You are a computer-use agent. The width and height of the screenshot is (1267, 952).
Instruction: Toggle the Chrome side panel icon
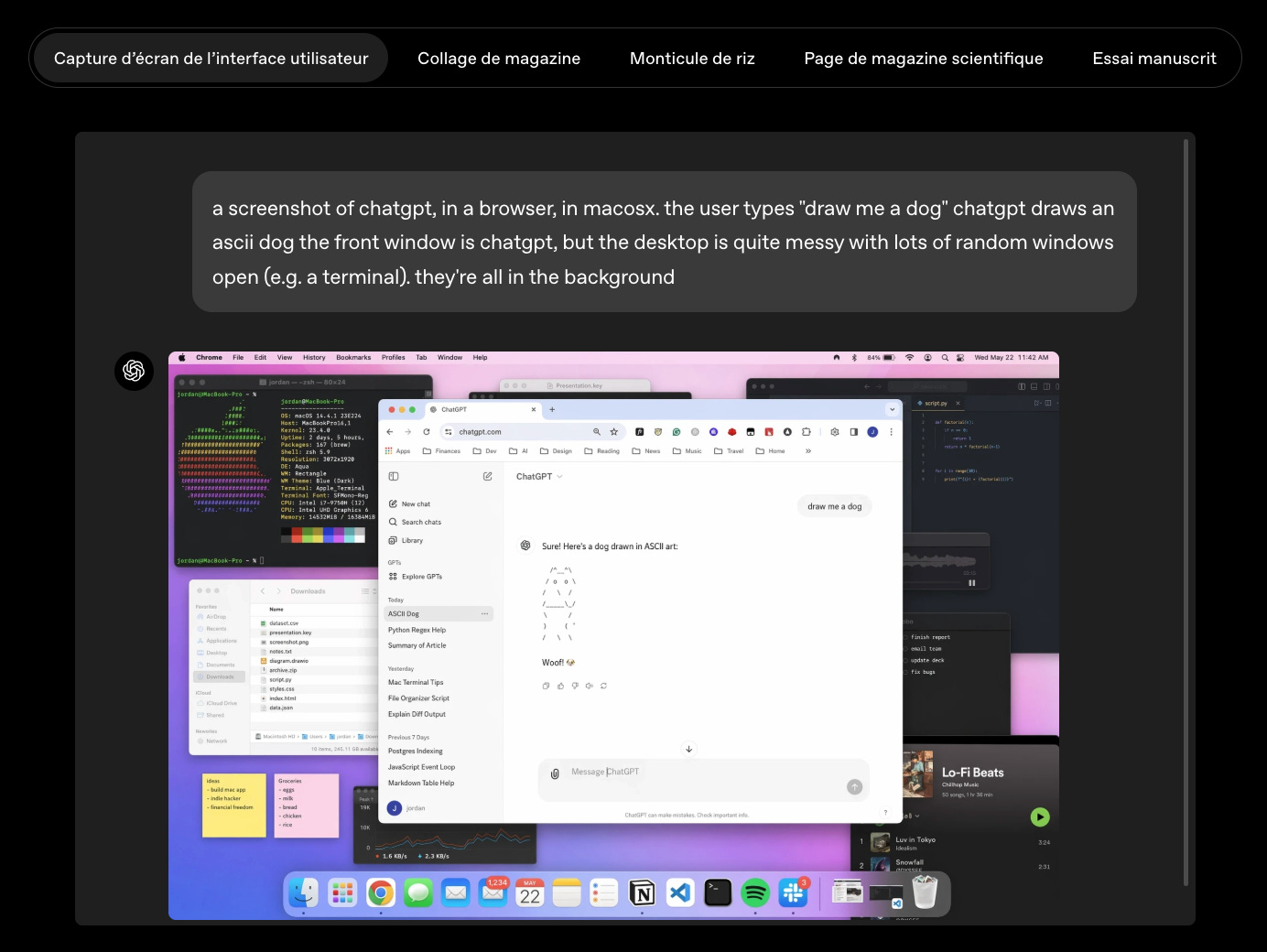pyautogui.click(x=854, y=432)
